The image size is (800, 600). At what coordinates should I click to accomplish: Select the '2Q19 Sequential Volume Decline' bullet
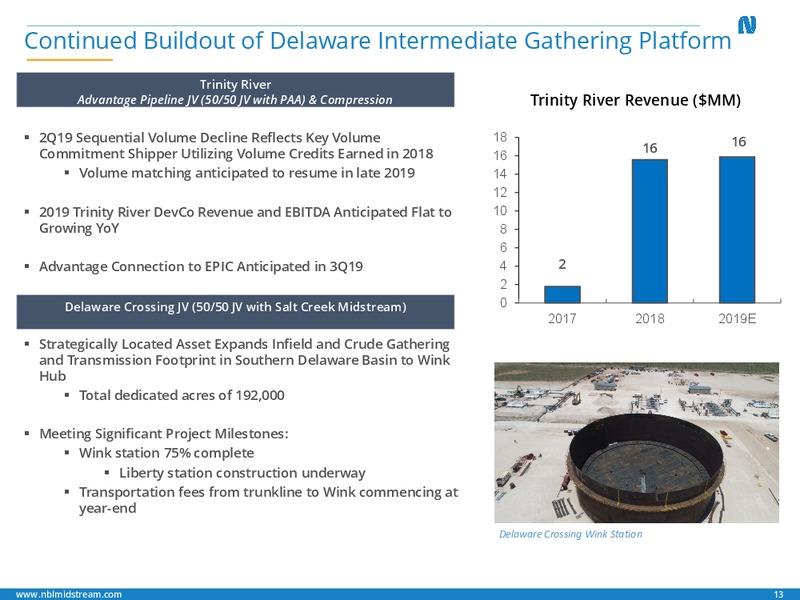point(236,145)
